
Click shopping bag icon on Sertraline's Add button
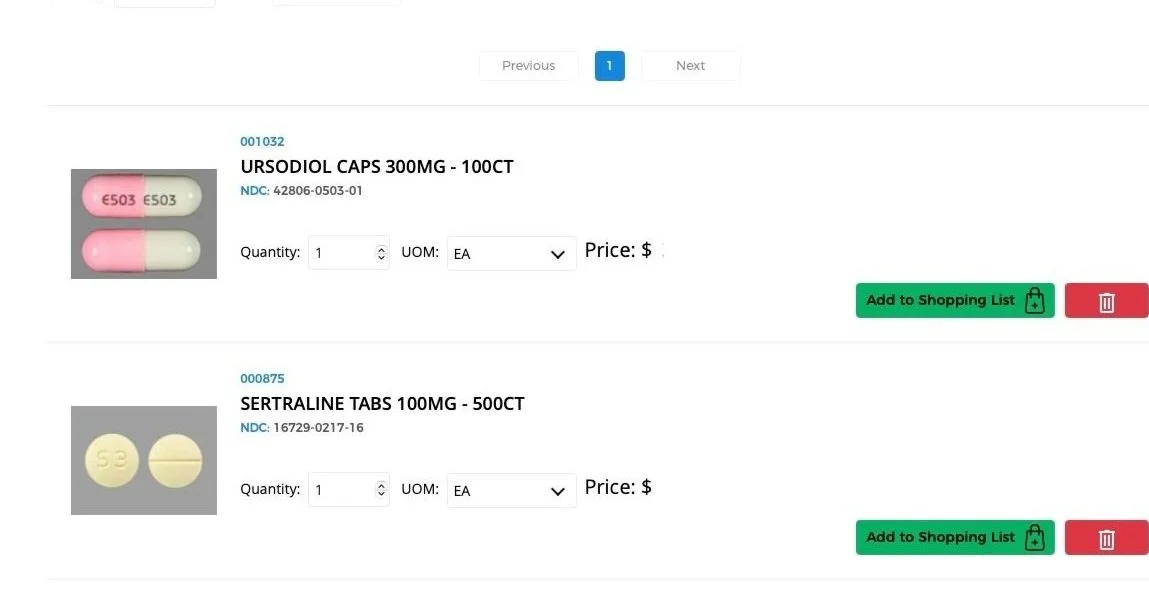pos(1034,537)
